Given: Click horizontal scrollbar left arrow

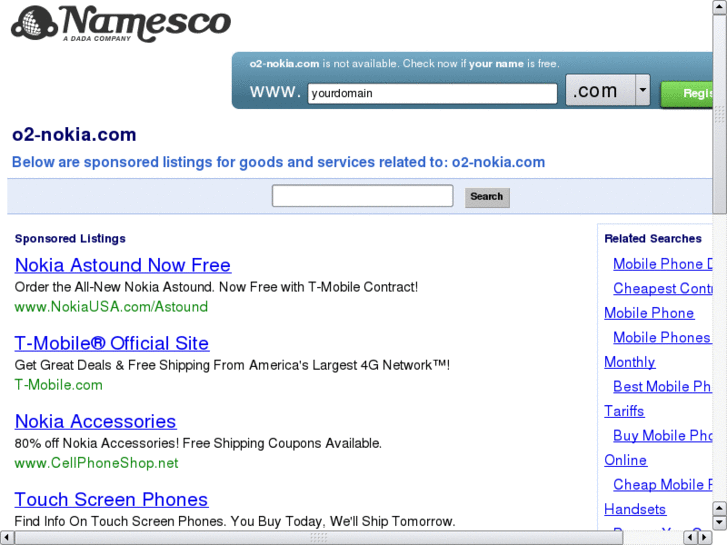Looking at the screenshot, I should click(x=6, y=538).
